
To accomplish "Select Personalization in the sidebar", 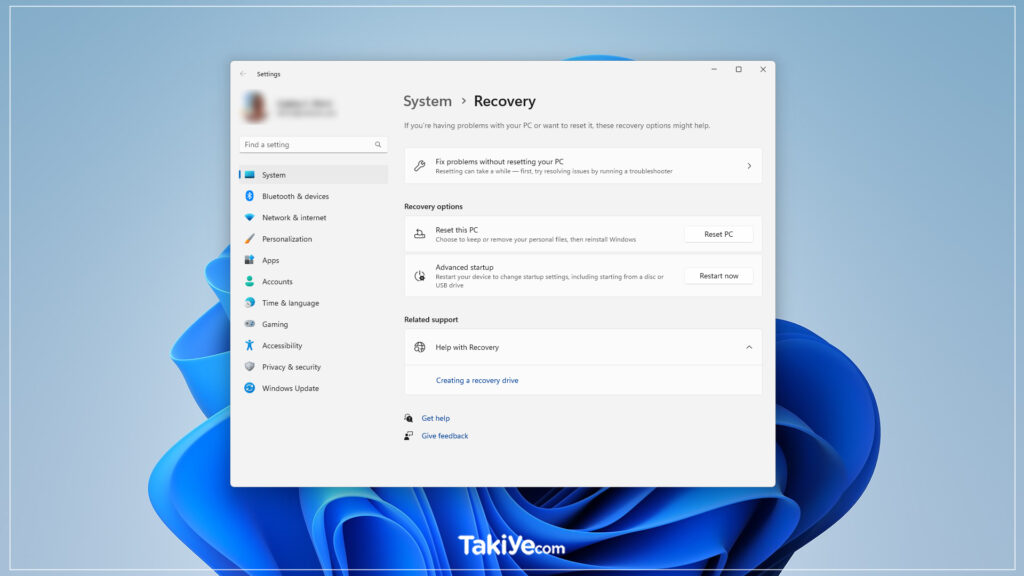I will click(313, 239).
